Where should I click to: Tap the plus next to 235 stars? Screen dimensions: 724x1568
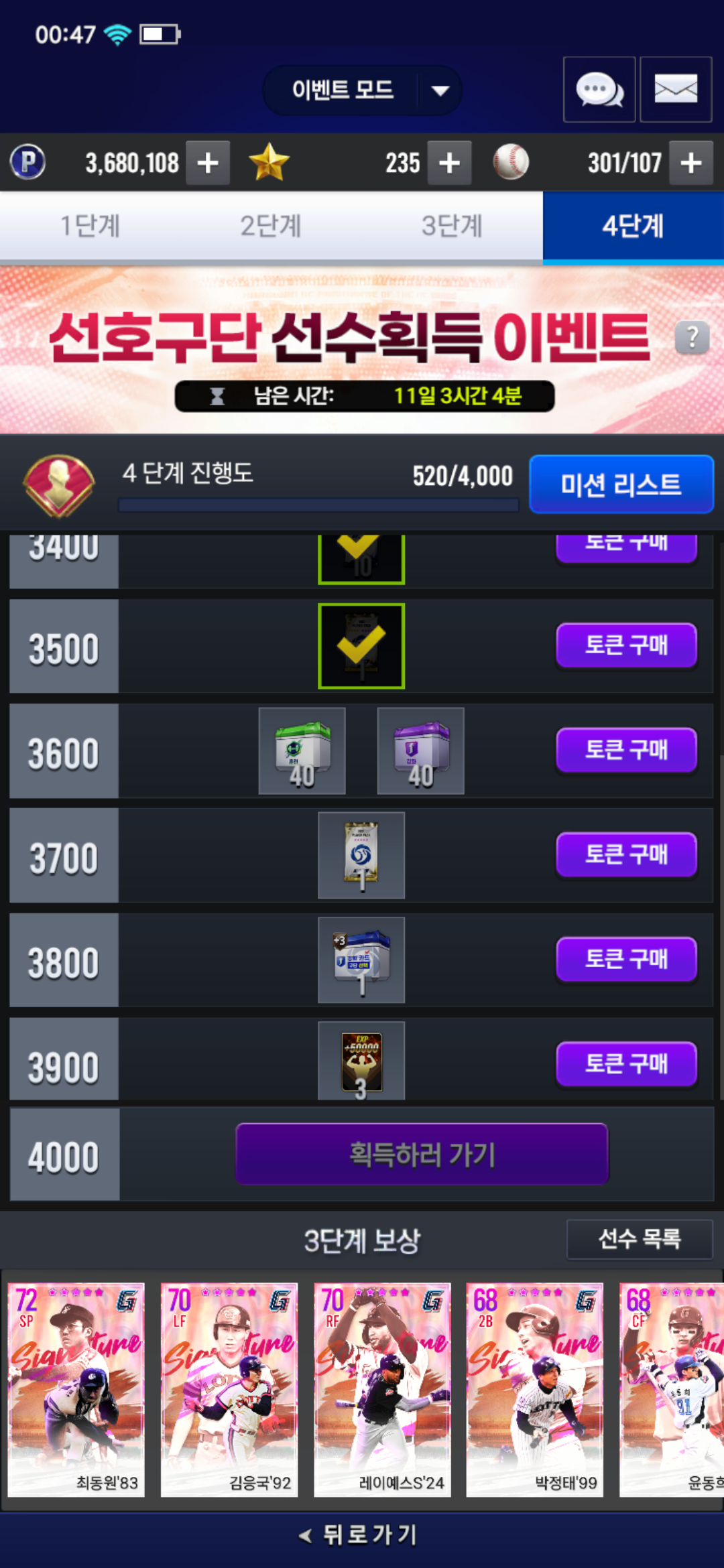pos(449,163)
